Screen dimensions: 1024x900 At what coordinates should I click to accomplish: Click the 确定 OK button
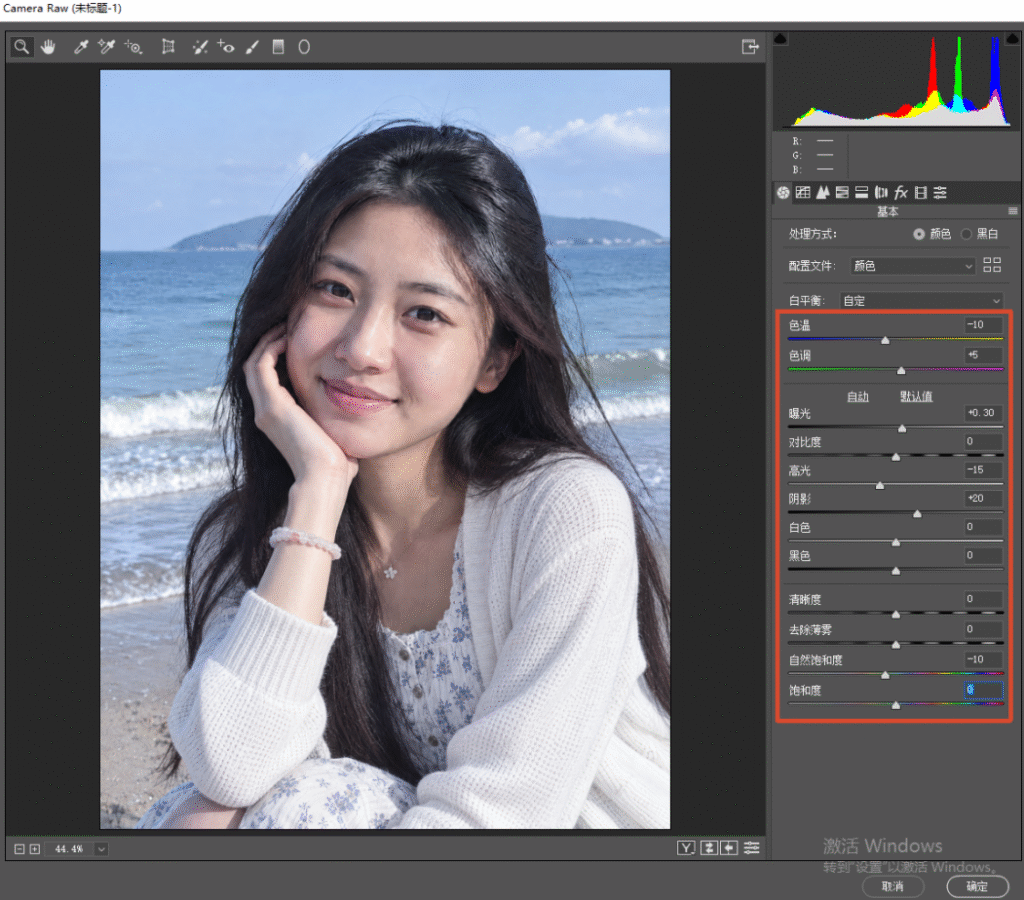[978, 886]
